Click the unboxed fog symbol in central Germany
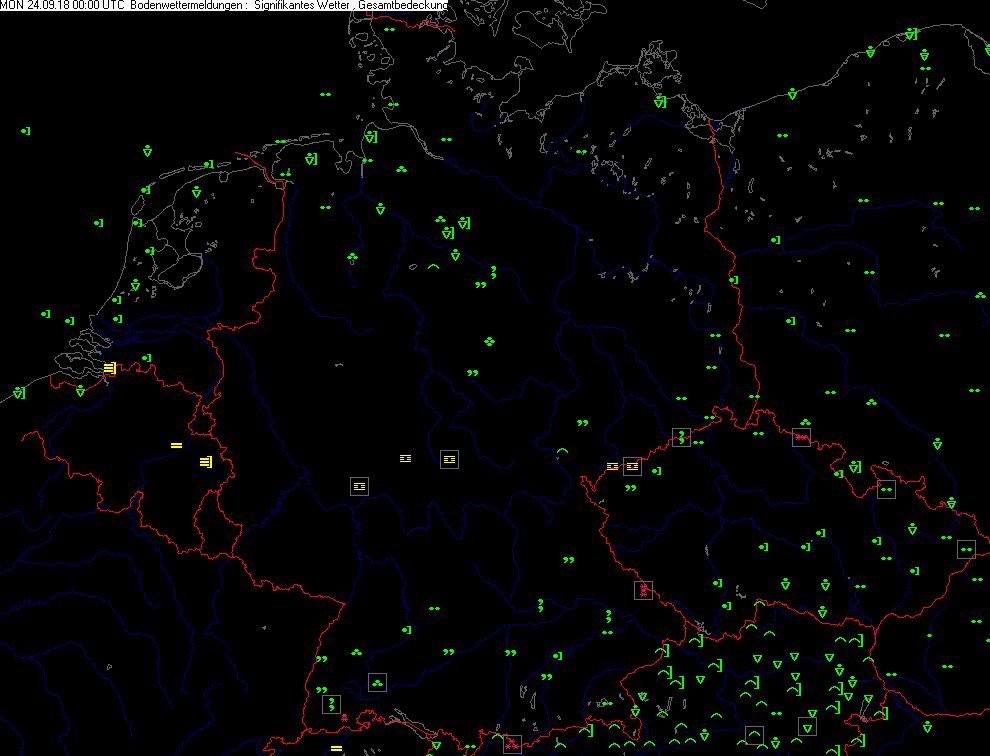Screen dimensions: 990x756 click(405, 457)
